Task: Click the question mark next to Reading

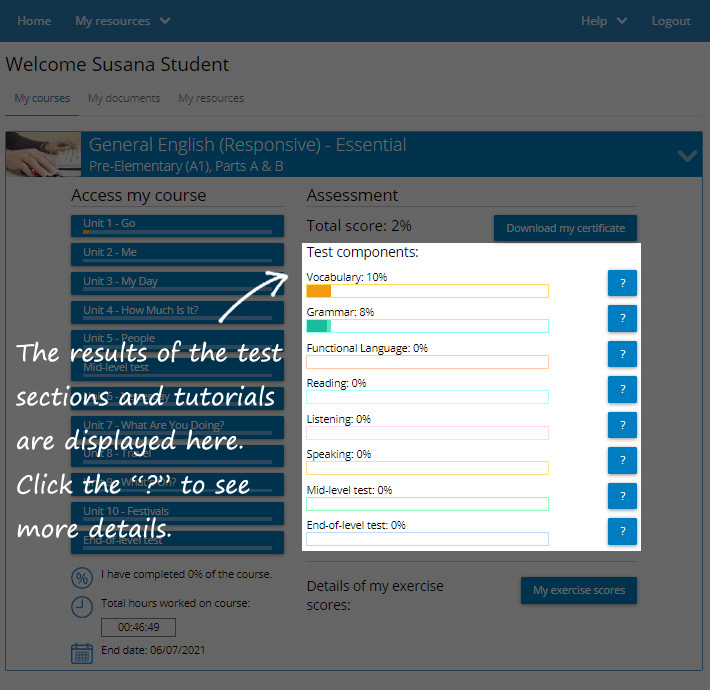Action: [622, 389]
